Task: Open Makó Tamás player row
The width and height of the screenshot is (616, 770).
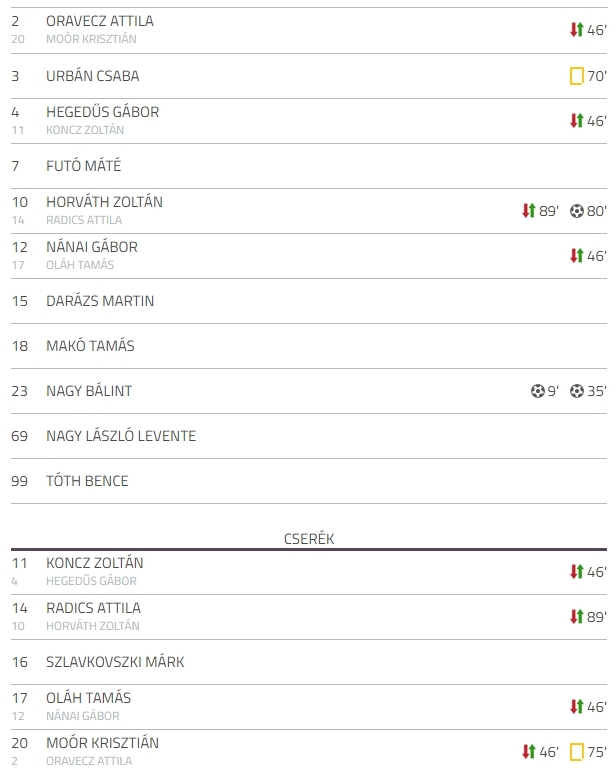Action: pos(90,346)
